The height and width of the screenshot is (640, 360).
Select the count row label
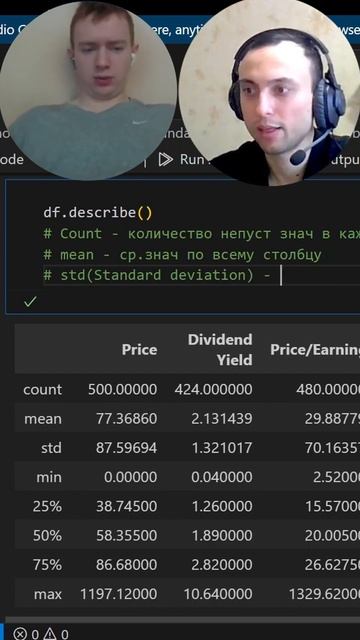pos(42,389)
